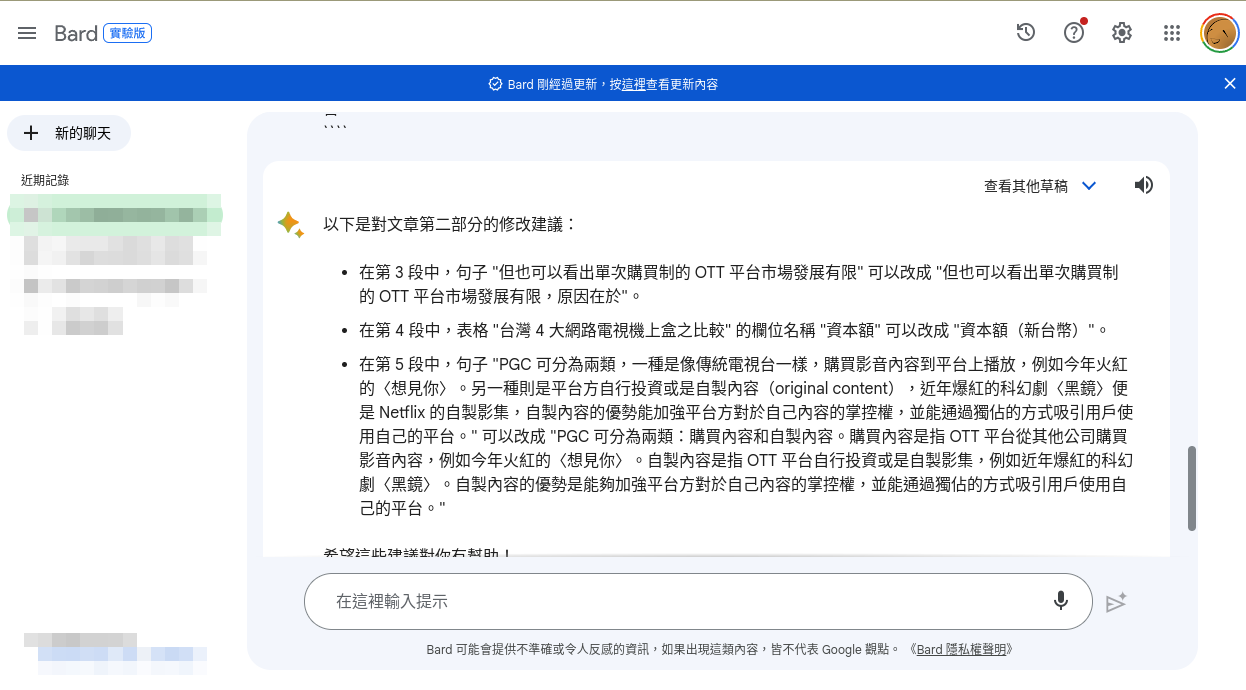This screenshot has height=690, width=1246.
Task: Click the 實驗版 badge
Action: [x=128, y=33]
